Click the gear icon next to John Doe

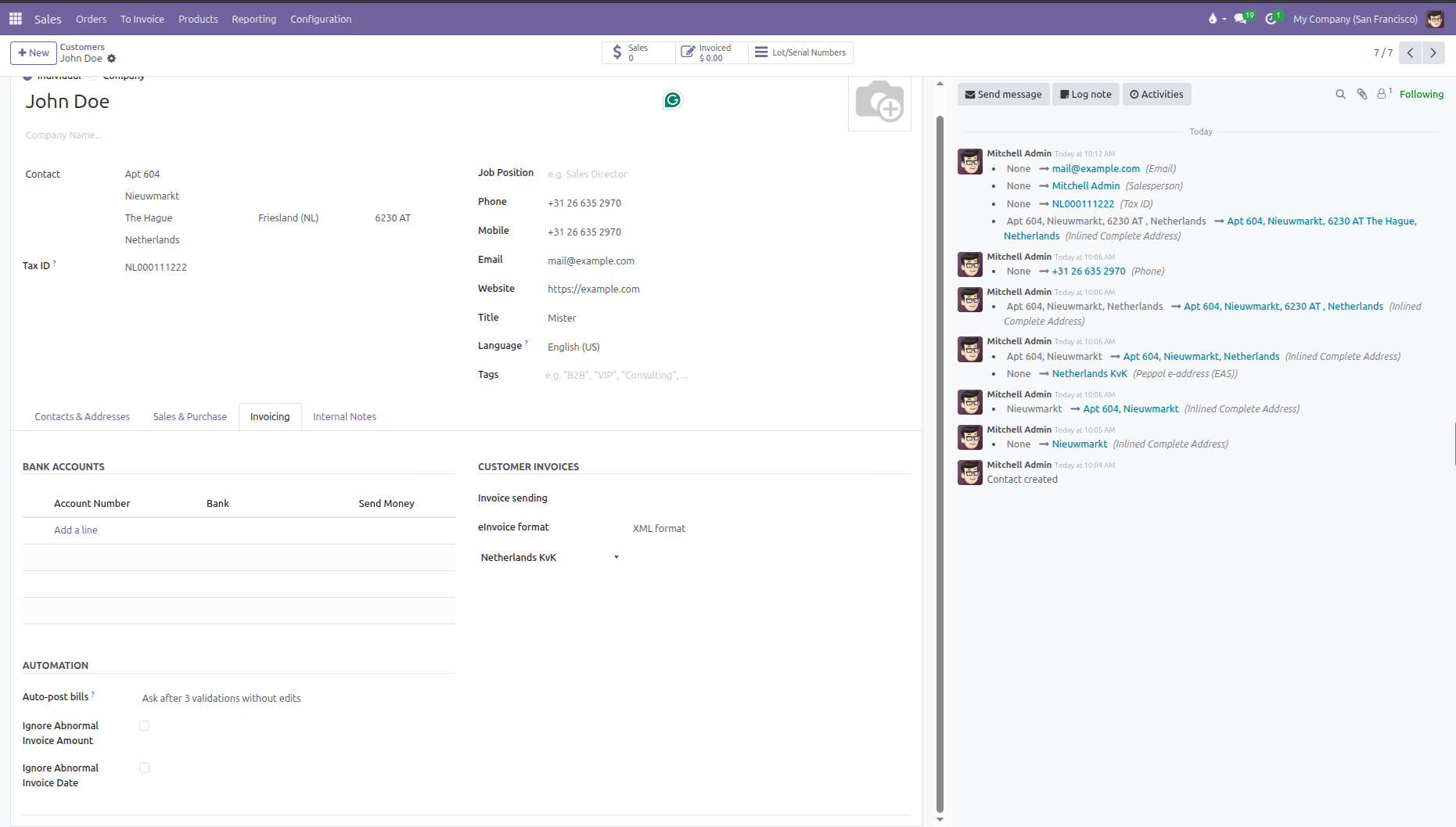111,59
